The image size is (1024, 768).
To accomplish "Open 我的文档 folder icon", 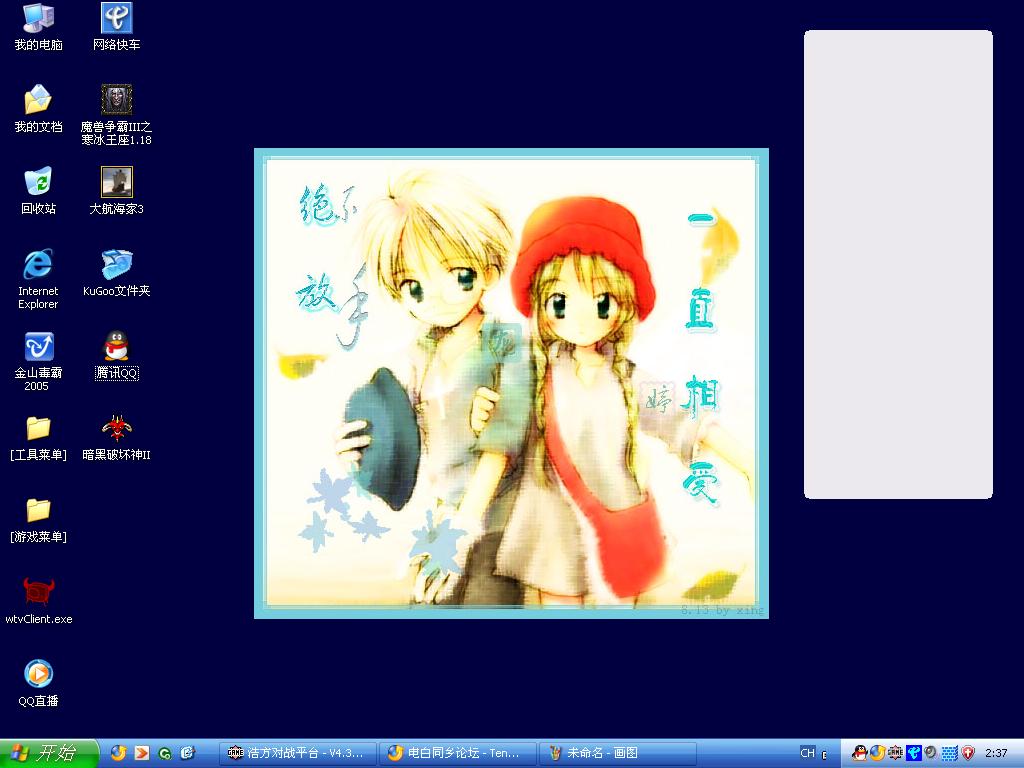I will pyautogui.click(x=38, y=100).
